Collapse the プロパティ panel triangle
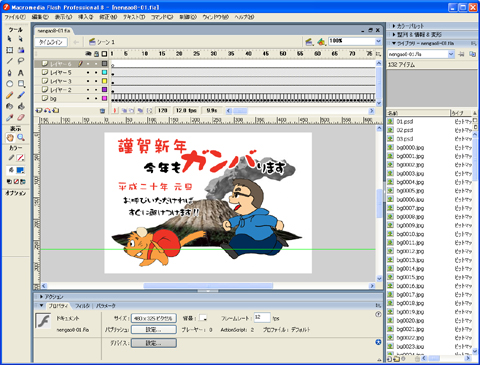The image size is (480, 365). [41, 305]
